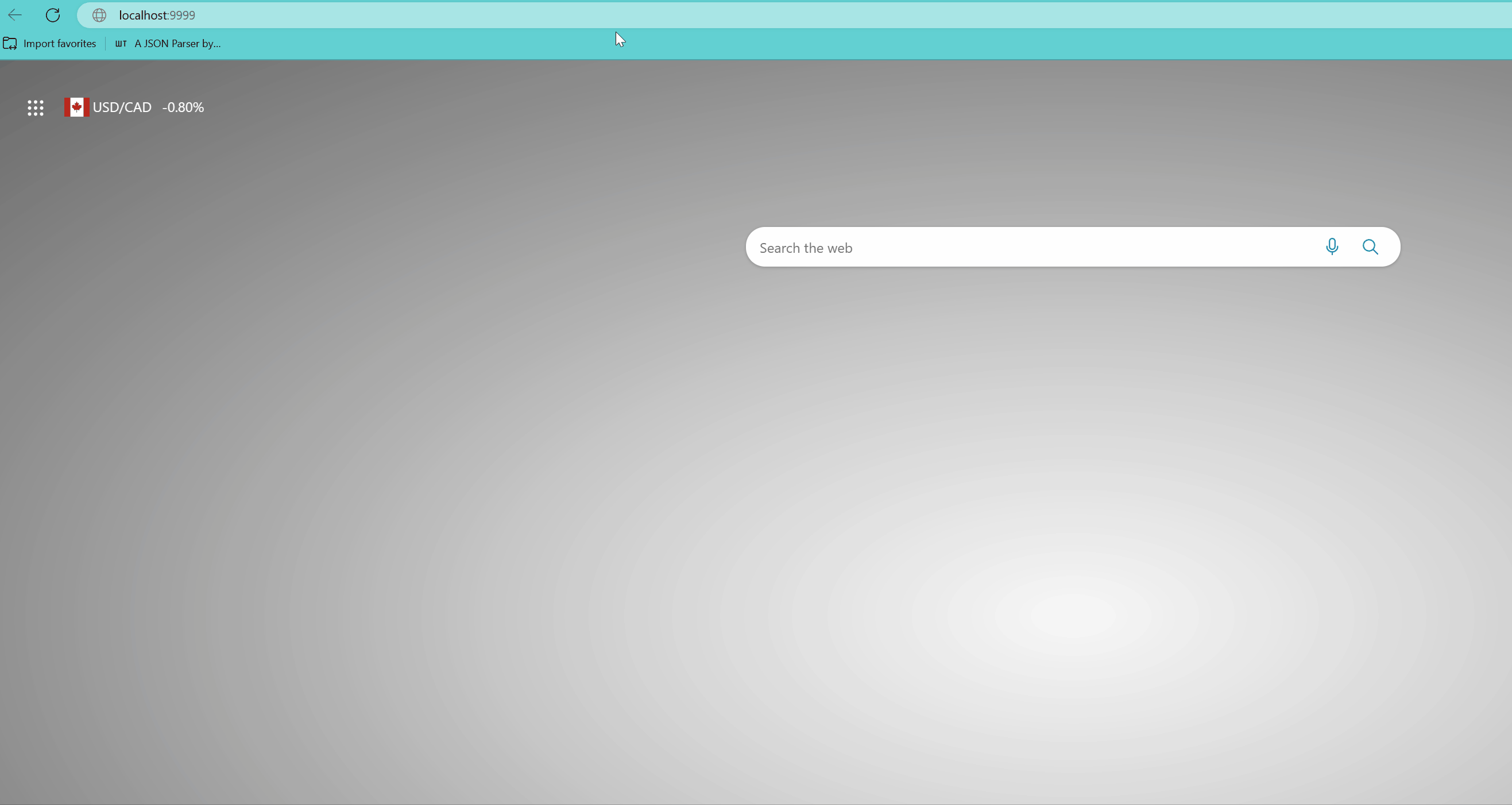
Task: Click the magnifier search icon
Action: [1370, 246]
